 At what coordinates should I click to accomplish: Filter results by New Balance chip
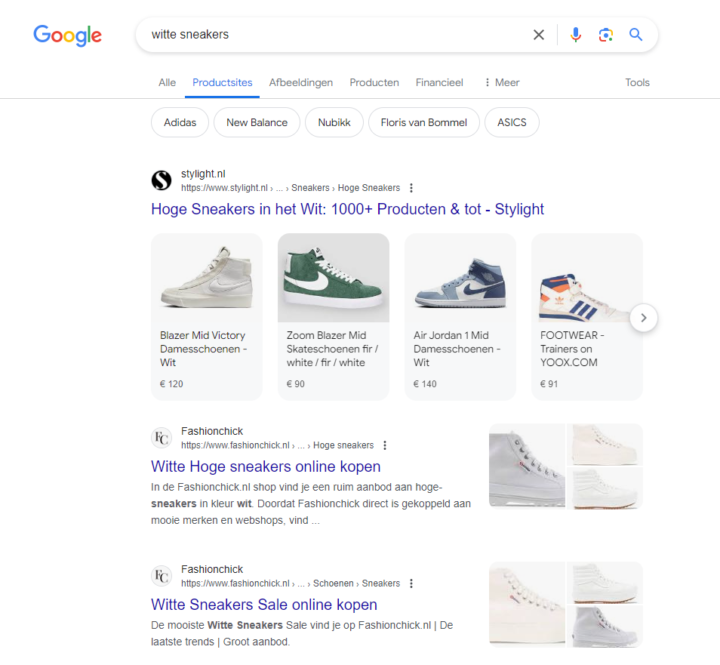pos(257,123)
